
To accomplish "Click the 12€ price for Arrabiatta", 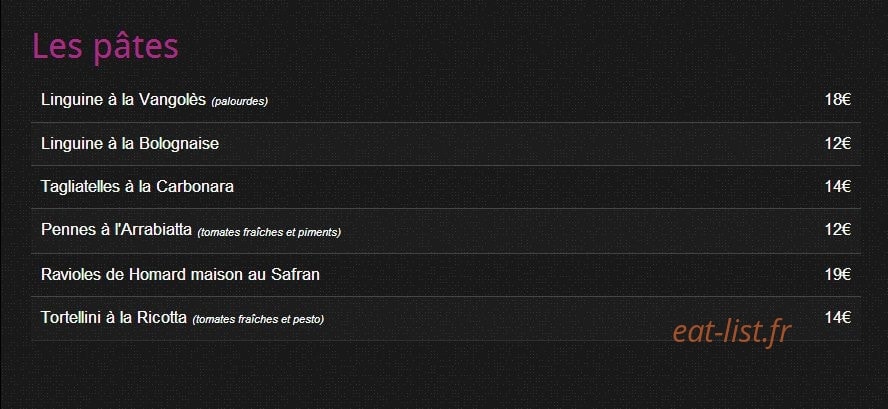I will pyautogui.click(x=838, y=229).
